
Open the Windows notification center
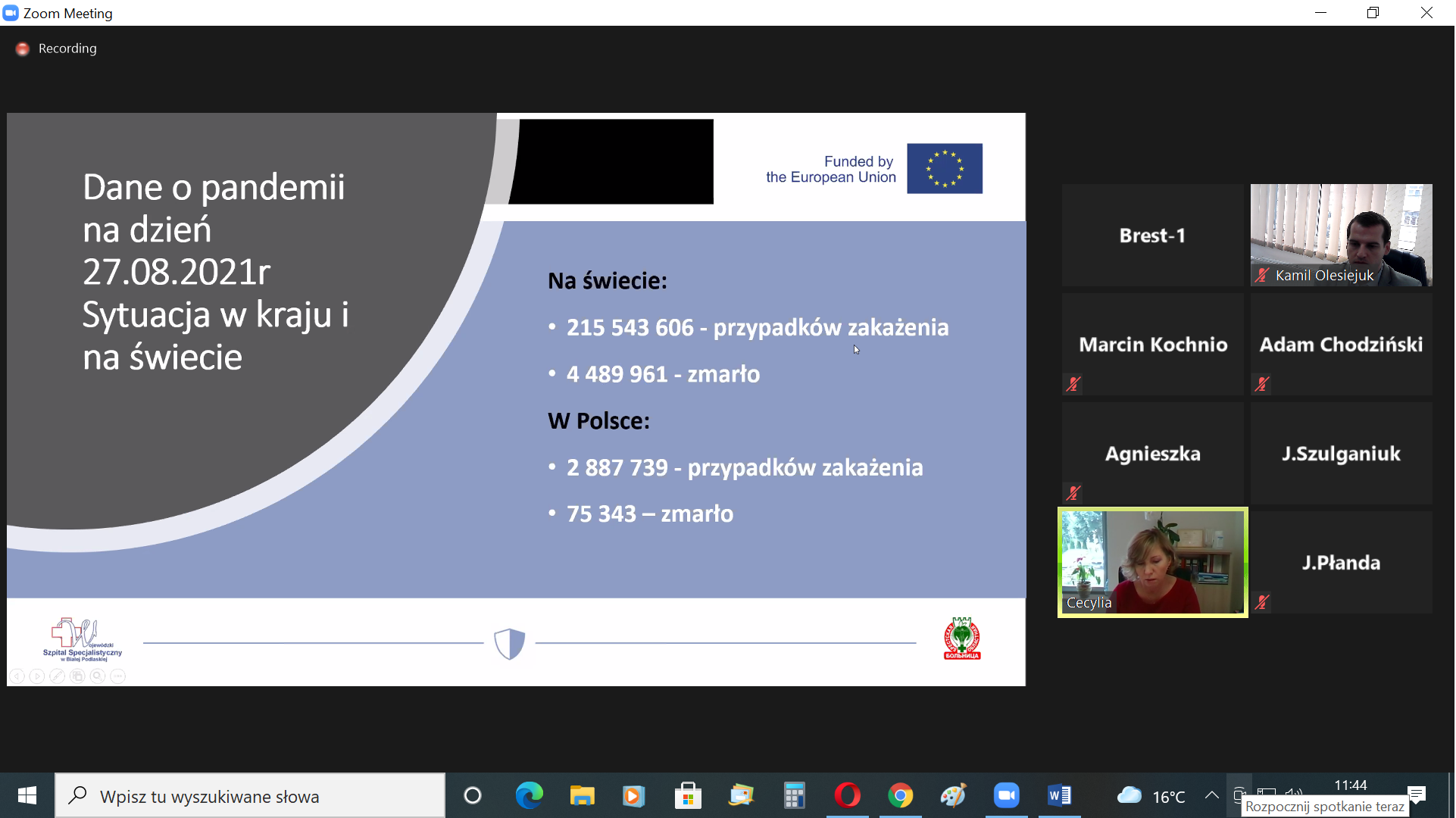tap(1417, 794)
